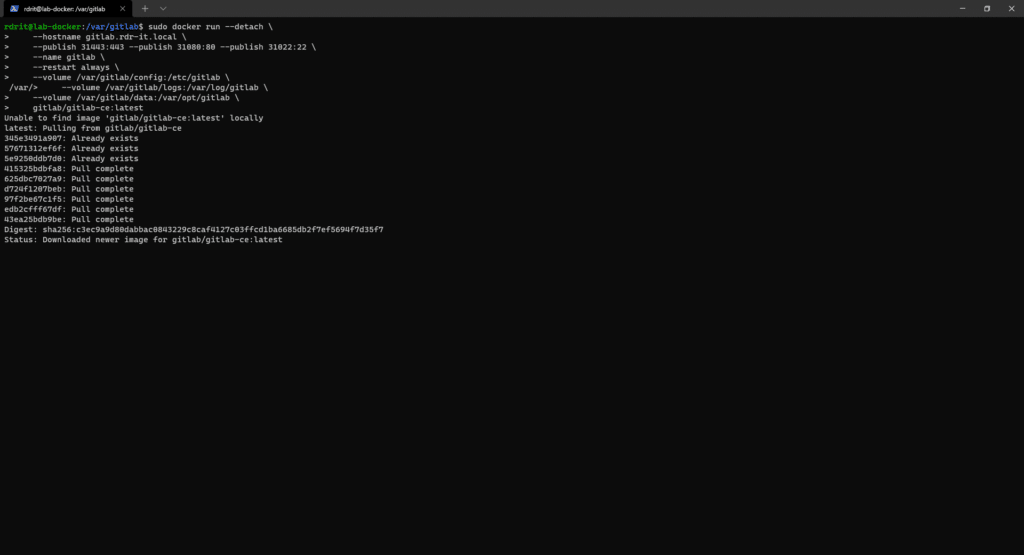Viewport: 1024px width, 555px height.
Task: Click the '57671312ef6f: Already exists' line
Action: [71, 148]
